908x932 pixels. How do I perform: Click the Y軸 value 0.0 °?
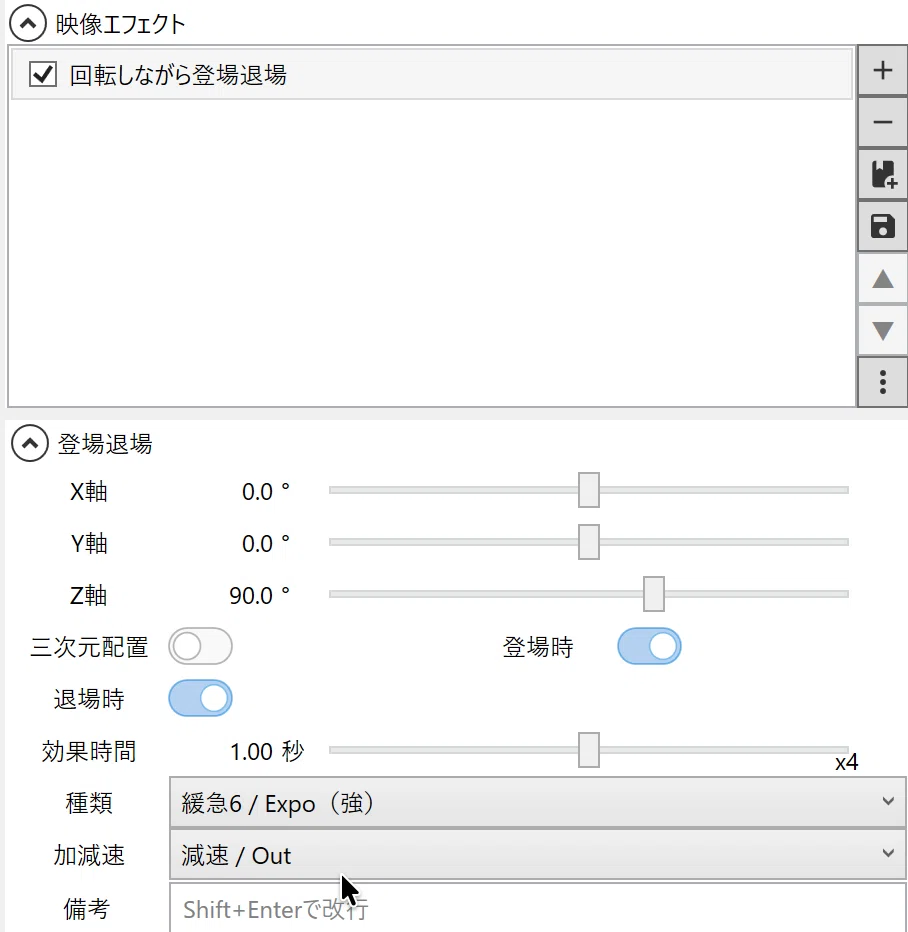click(x=266, y=543)
